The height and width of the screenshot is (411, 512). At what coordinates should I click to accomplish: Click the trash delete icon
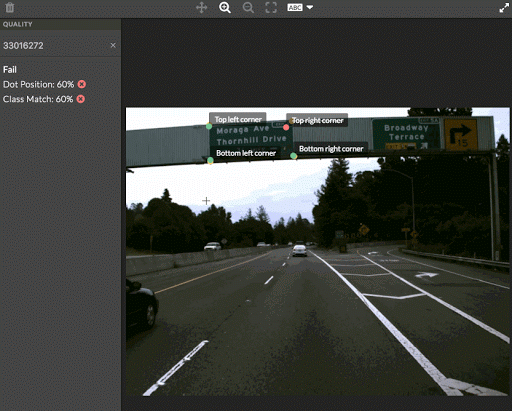point(10,7)
